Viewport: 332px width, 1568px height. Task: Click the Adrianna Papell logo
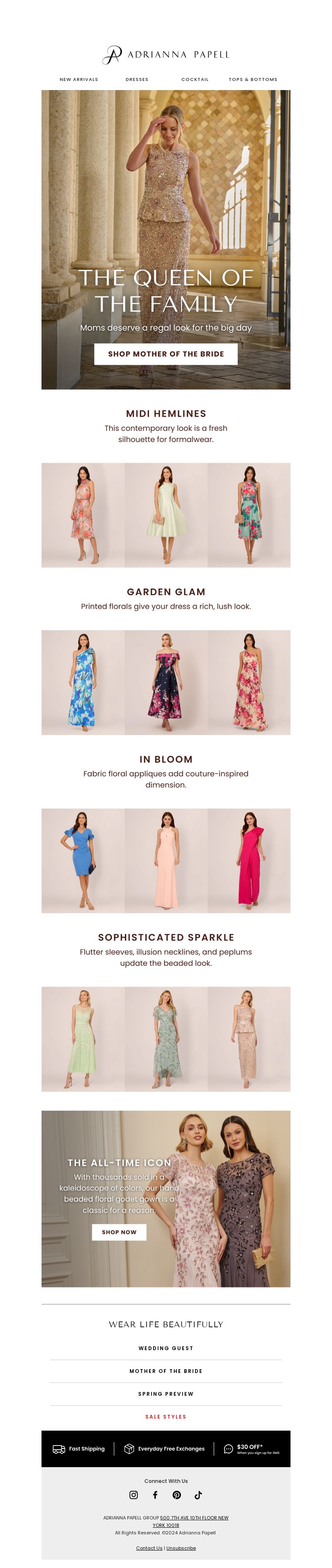pyautogui.click(x=166, y=54)
